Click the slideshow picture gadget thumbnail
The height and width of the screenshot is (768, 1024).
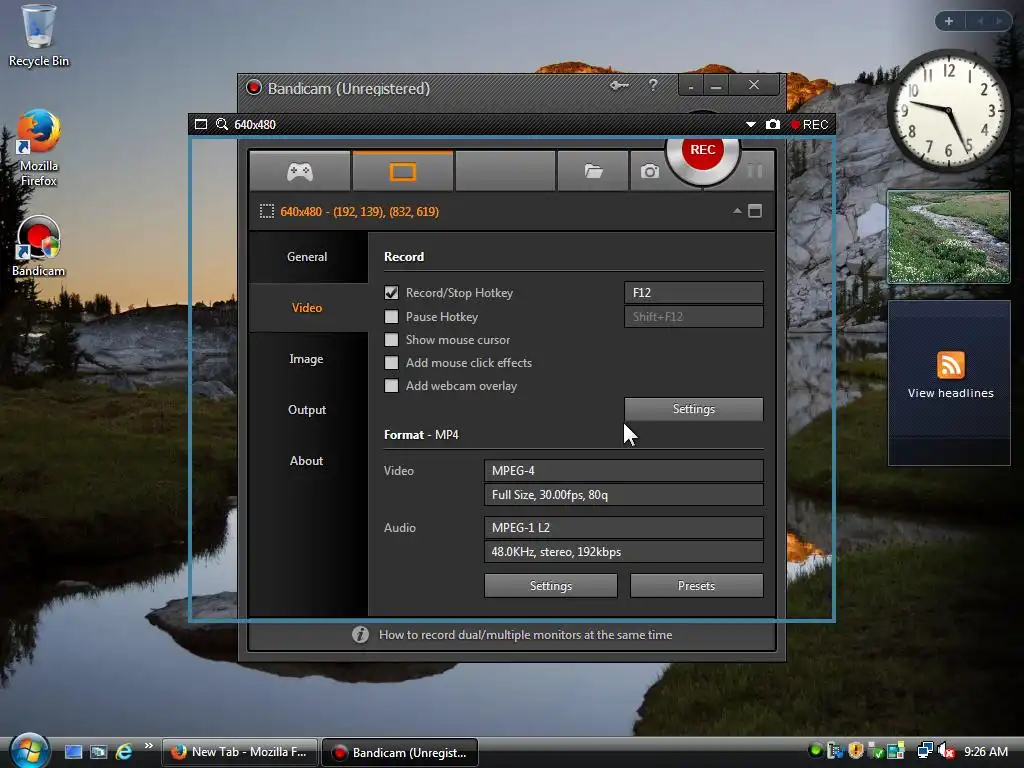pyautogui.click(x=948, y=237)
